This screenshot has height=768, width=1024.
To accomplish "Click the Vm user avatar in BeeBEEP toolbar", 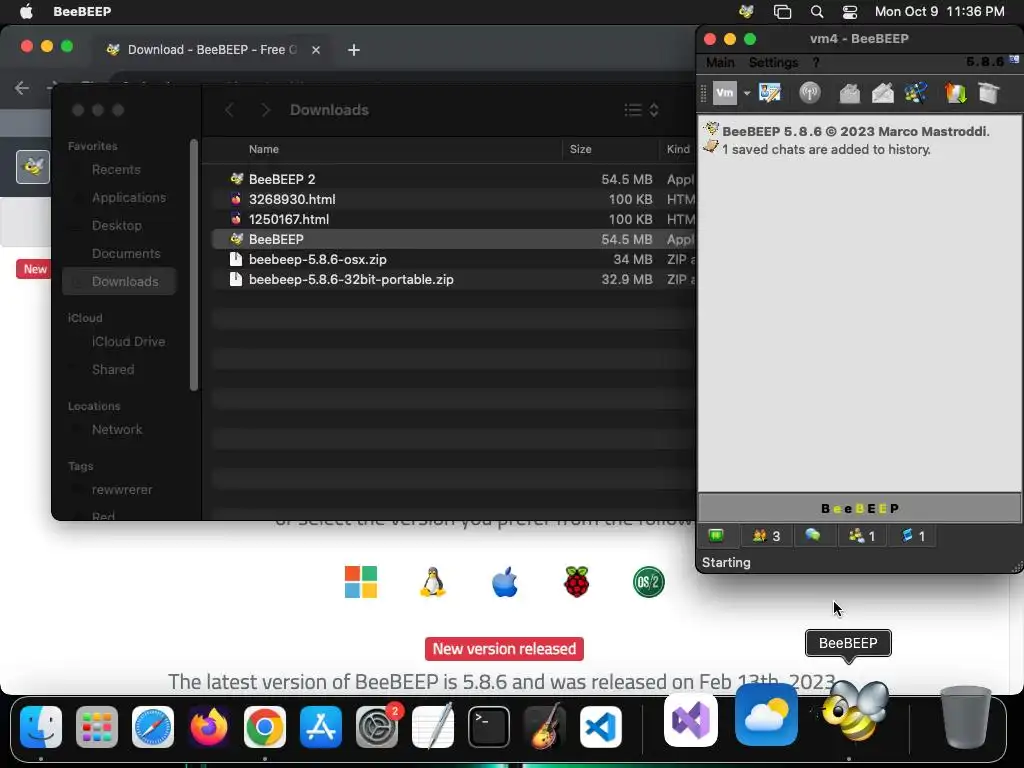I will click(725, 93).
